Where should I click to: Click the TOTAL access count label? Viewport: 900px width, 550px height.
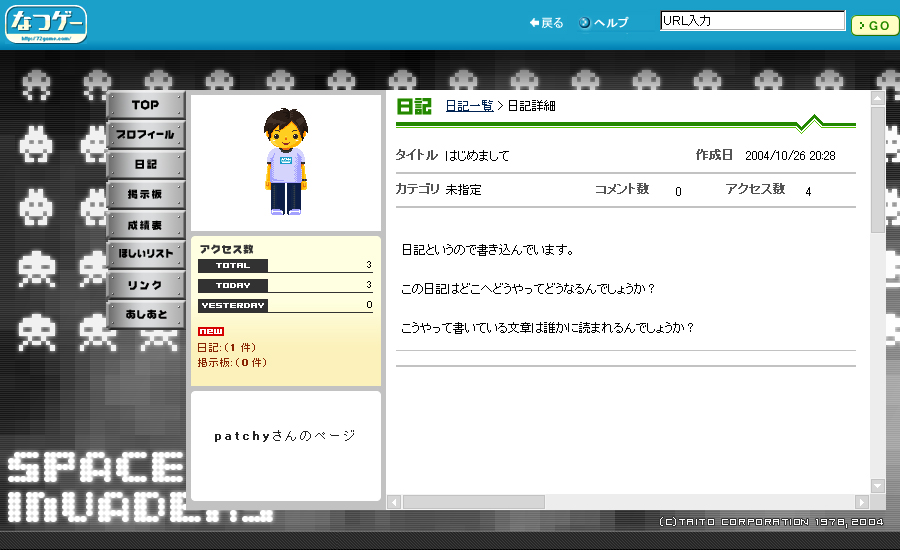pos(232,266)
